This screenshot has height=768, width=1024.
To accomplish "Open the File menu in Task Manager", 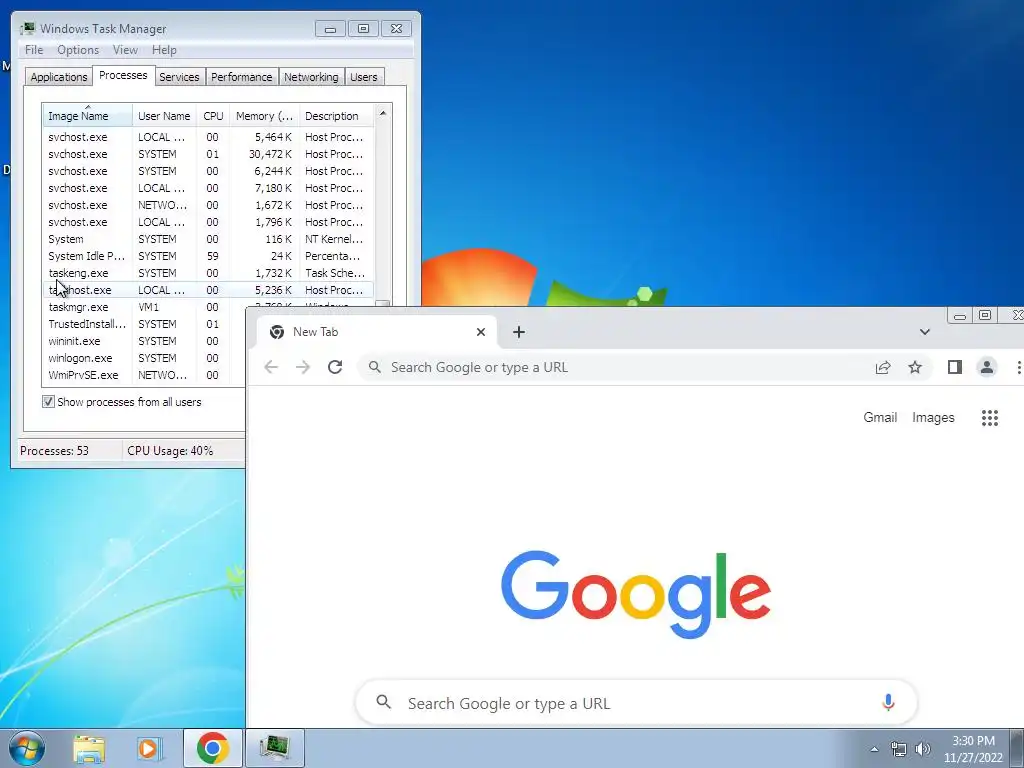I will [34, 50].
